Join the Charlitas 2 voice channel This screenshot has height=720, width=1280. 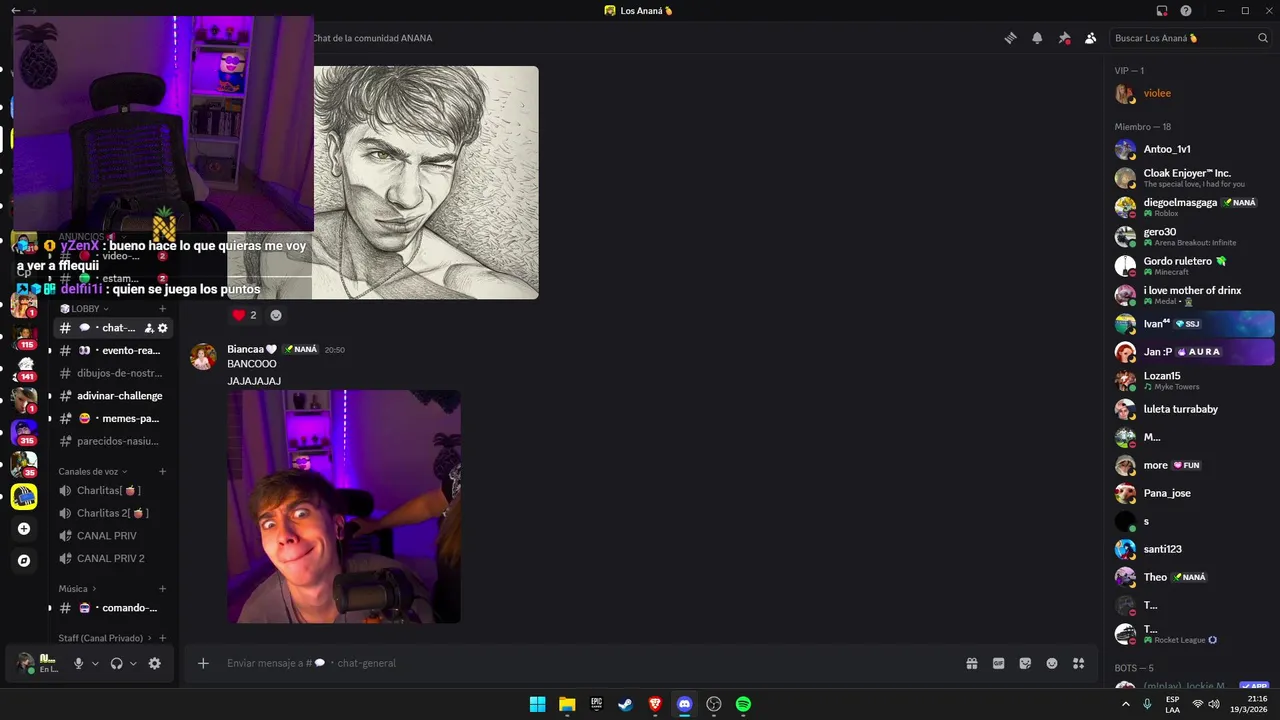tap(113, 513)
